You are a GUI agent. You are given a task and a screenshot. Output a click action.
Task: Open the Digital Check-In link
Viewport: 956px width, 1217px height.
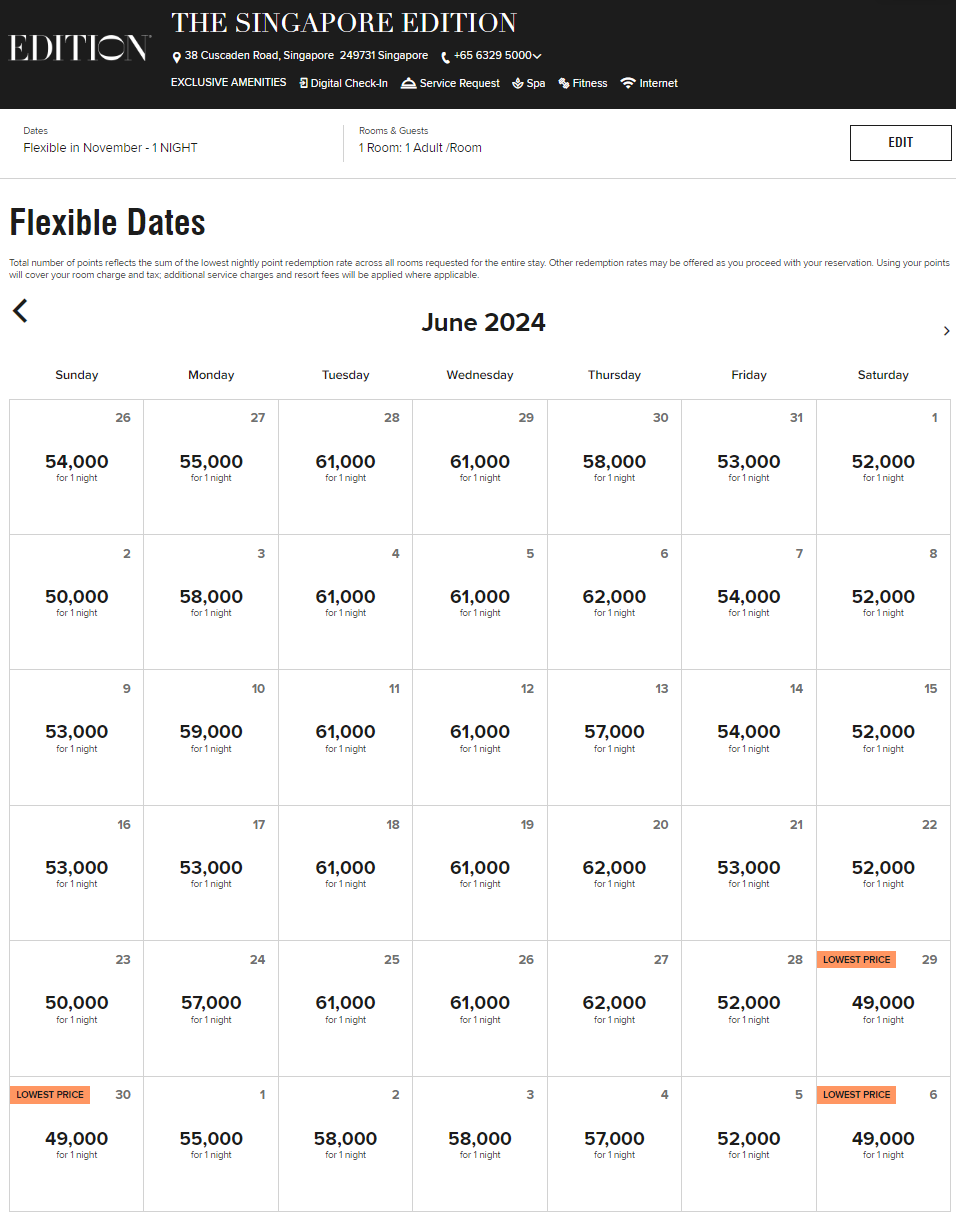[x=343, y=83]
